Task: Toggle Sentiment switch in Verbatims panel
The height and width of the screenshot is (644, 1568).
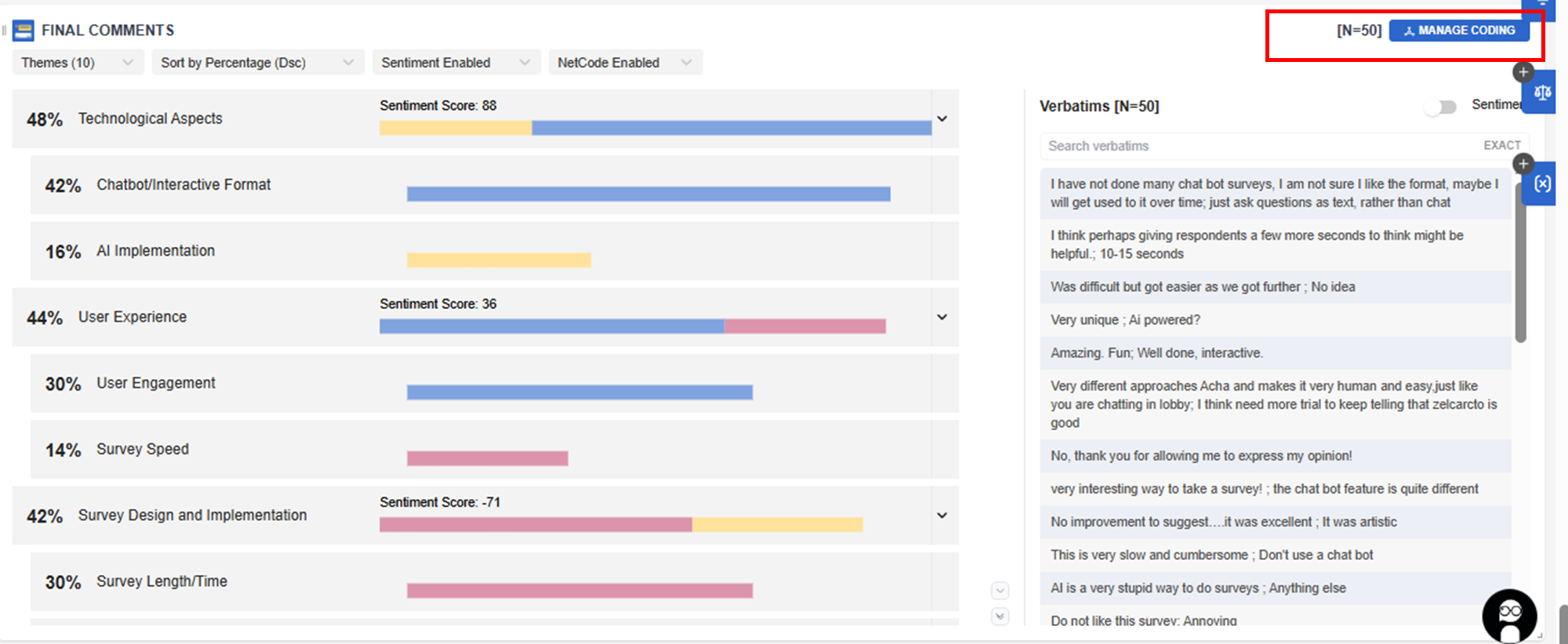Action: pyautogui.click(x=1441, y=107)
